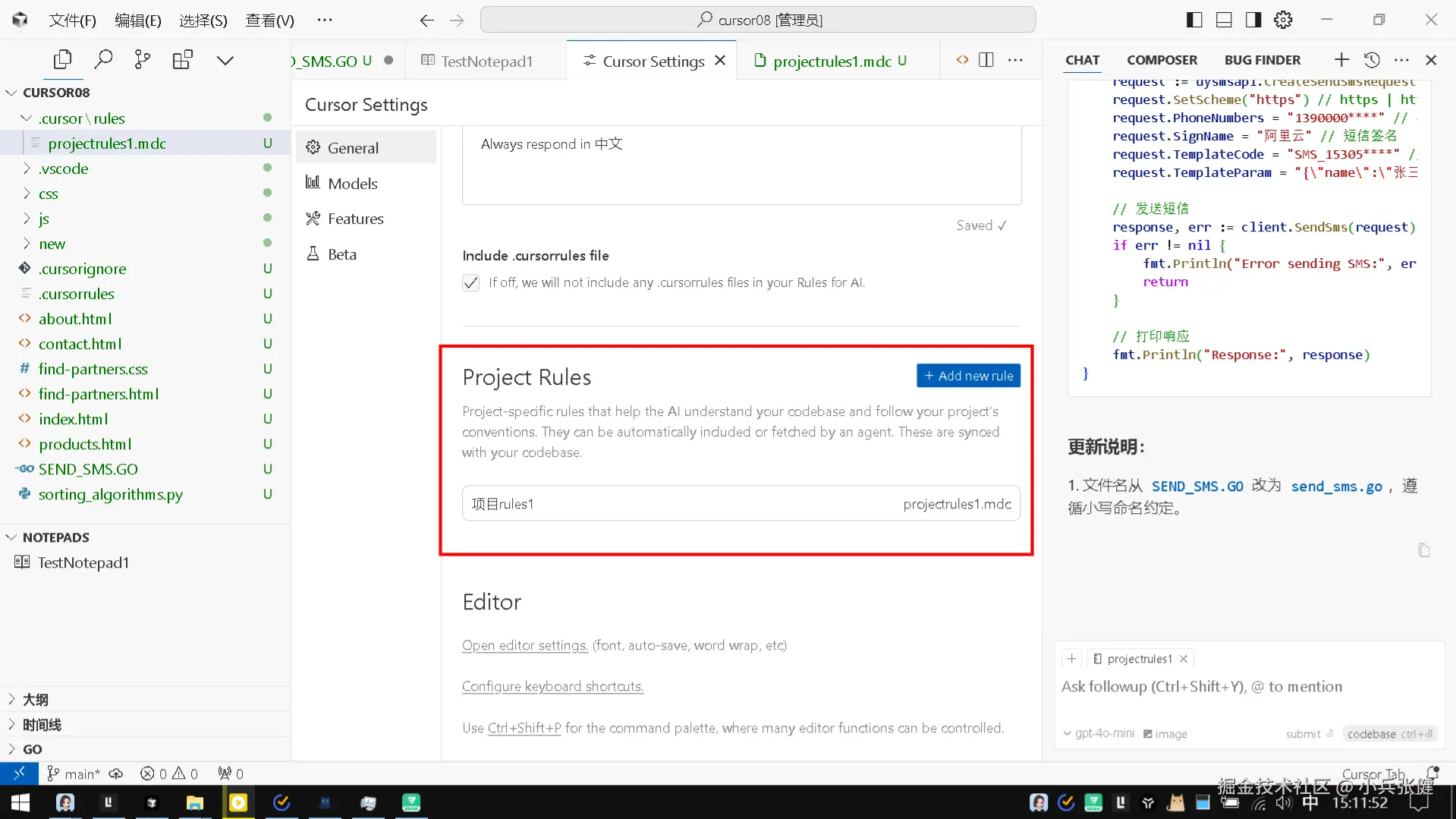1456x819 pixels.
Task: Go back with the left arrow
Action: pos(427,20)
